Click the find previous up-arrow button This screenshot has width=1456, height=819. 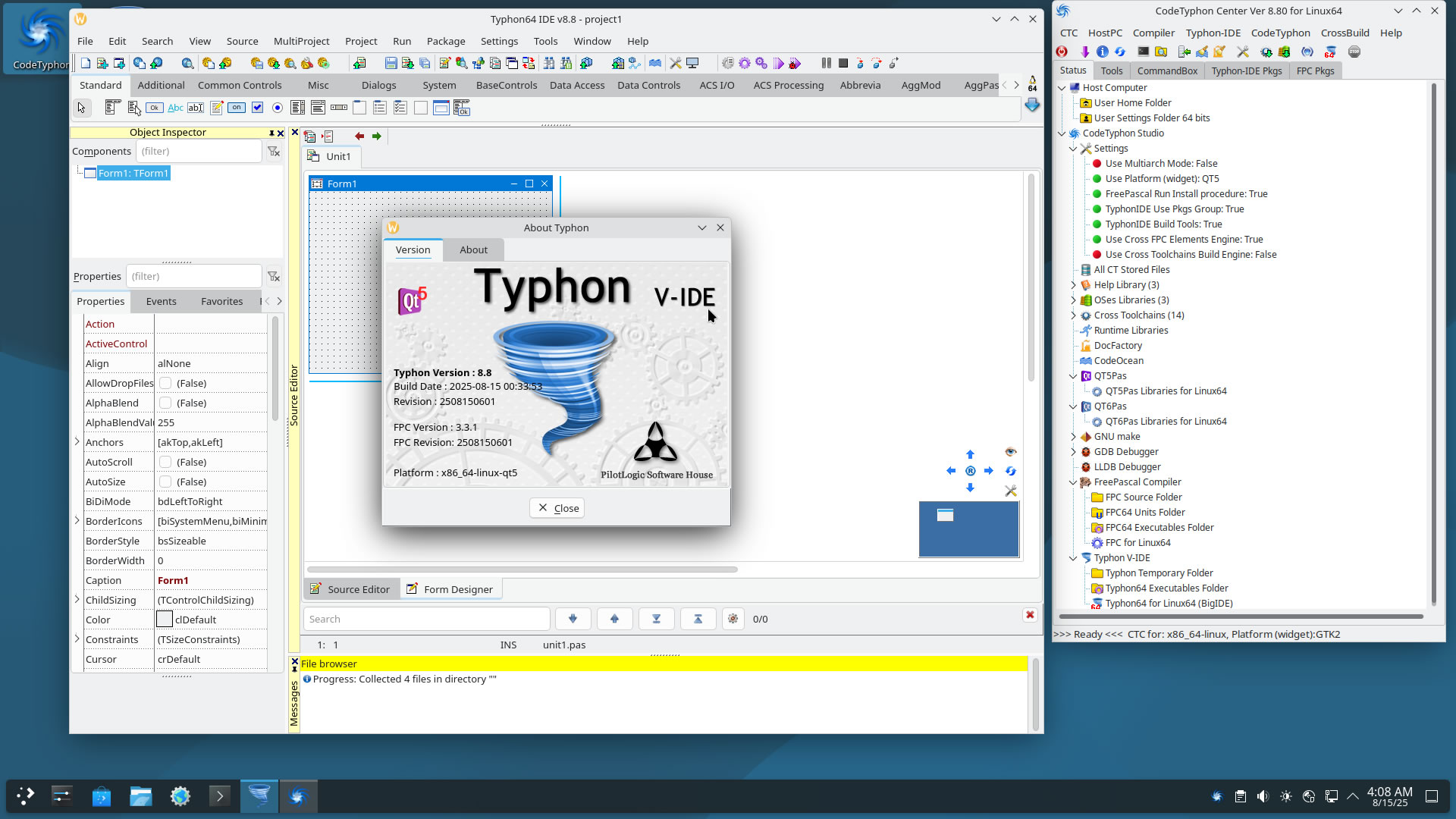pyautogui.click(x=614, y=619)
